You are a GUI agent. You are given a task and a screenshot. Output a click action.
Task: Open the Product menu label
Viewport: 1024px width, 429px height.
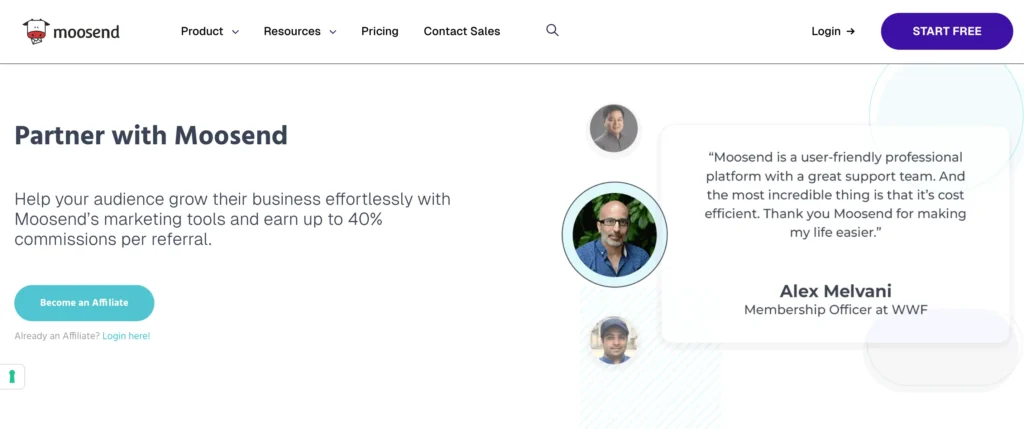(202, 31)
